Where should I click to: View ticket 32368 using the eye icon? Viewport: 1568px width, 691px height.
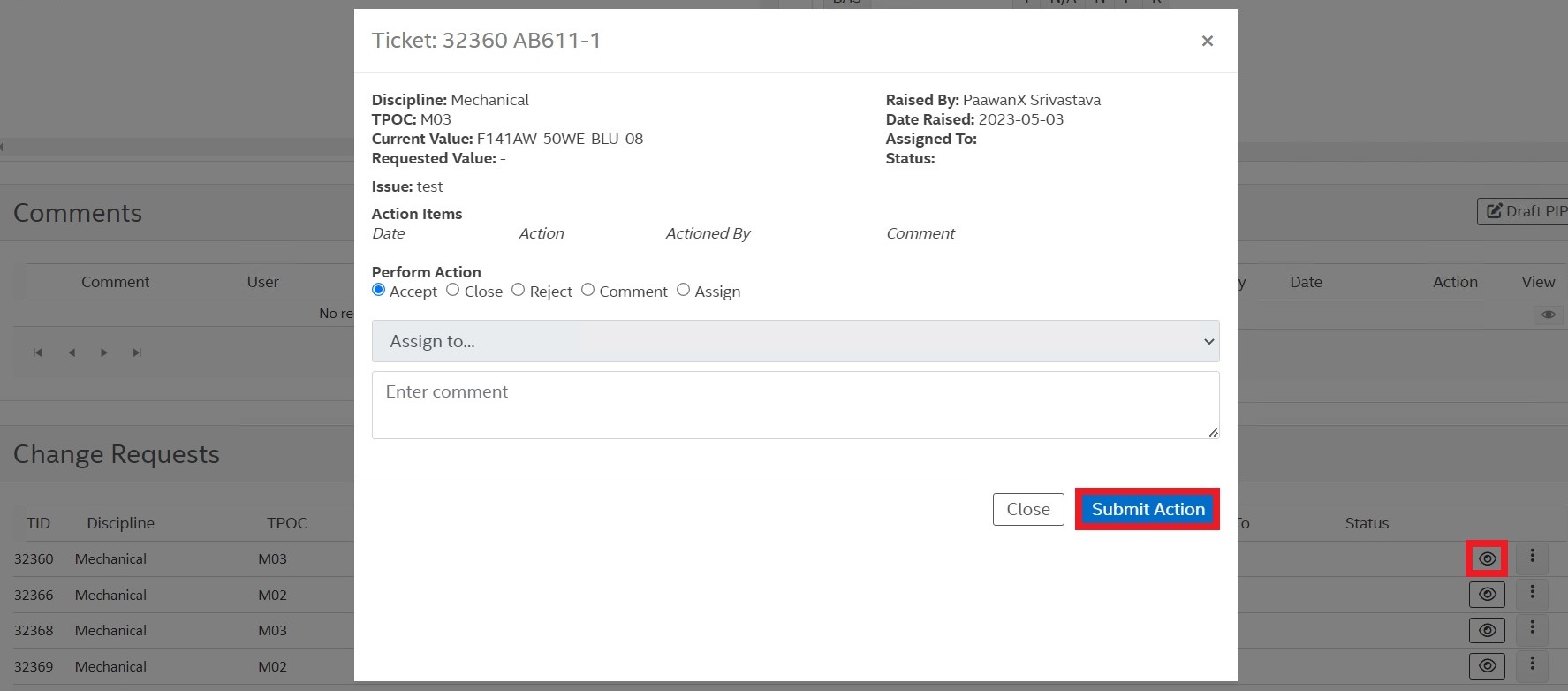coord(1487,630)
